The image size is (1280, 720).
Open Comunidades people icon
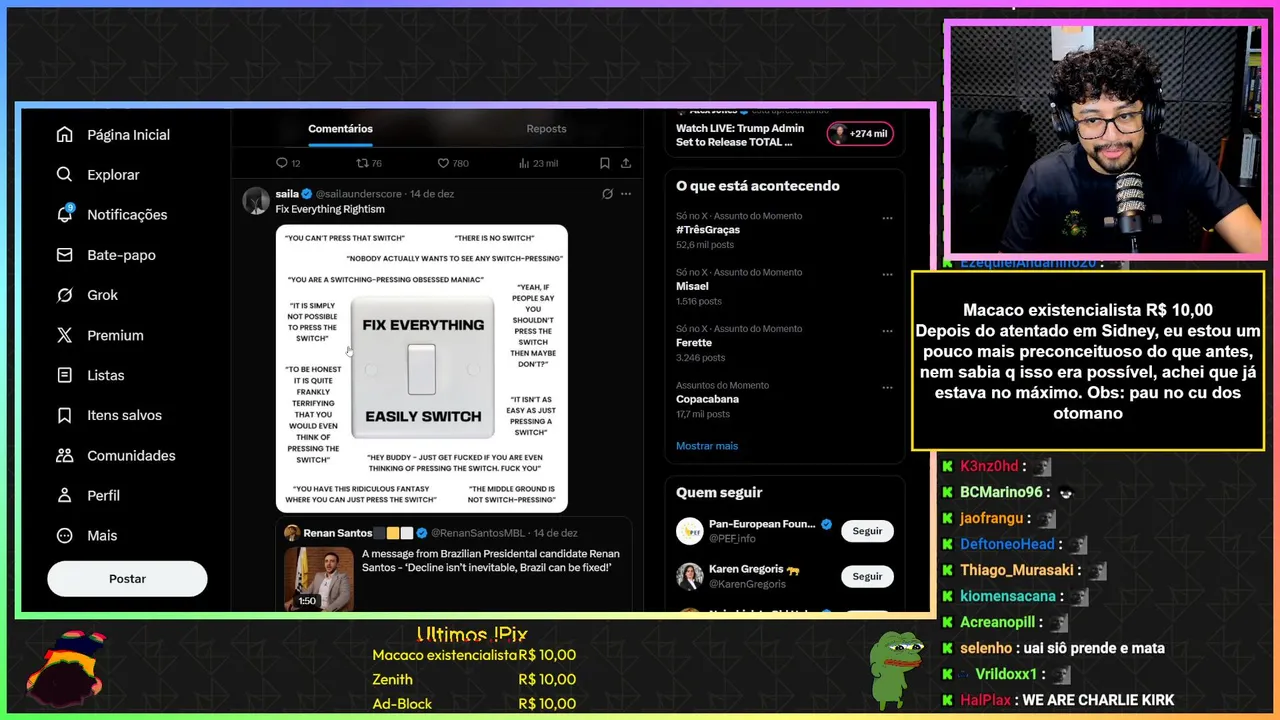tap(65, 455)
